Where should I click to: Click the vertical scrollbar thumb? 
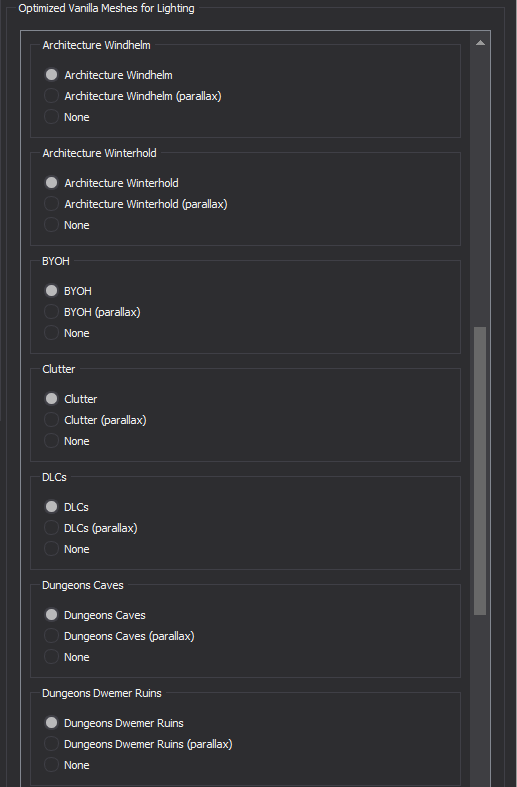click(x=480, y=471)
